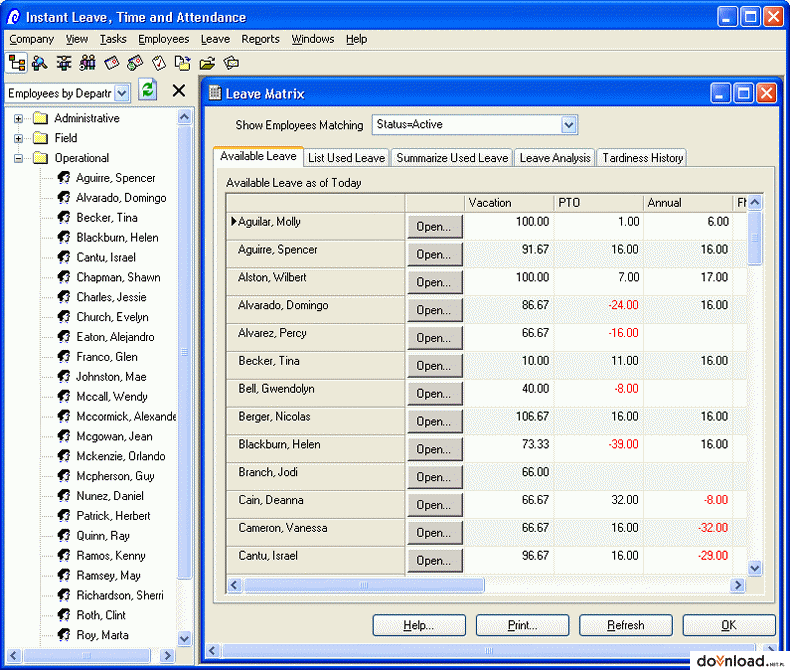Click the employee icon beside Quinn, Ray

point(63,535)
